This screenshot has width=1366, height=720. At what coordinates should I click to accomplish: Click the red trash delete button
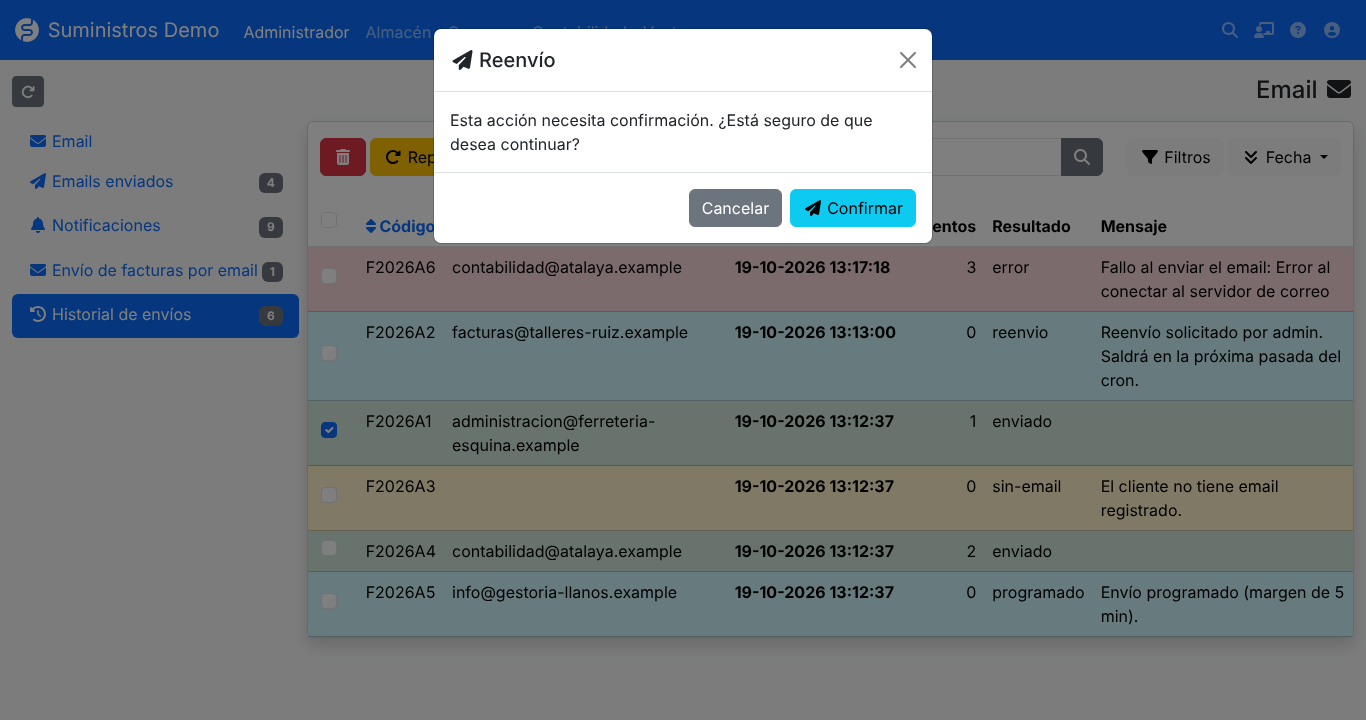pos(343,157)
